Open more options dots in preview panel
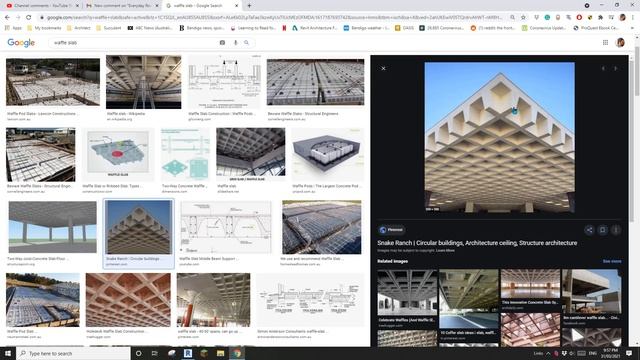 pos(616,230)
